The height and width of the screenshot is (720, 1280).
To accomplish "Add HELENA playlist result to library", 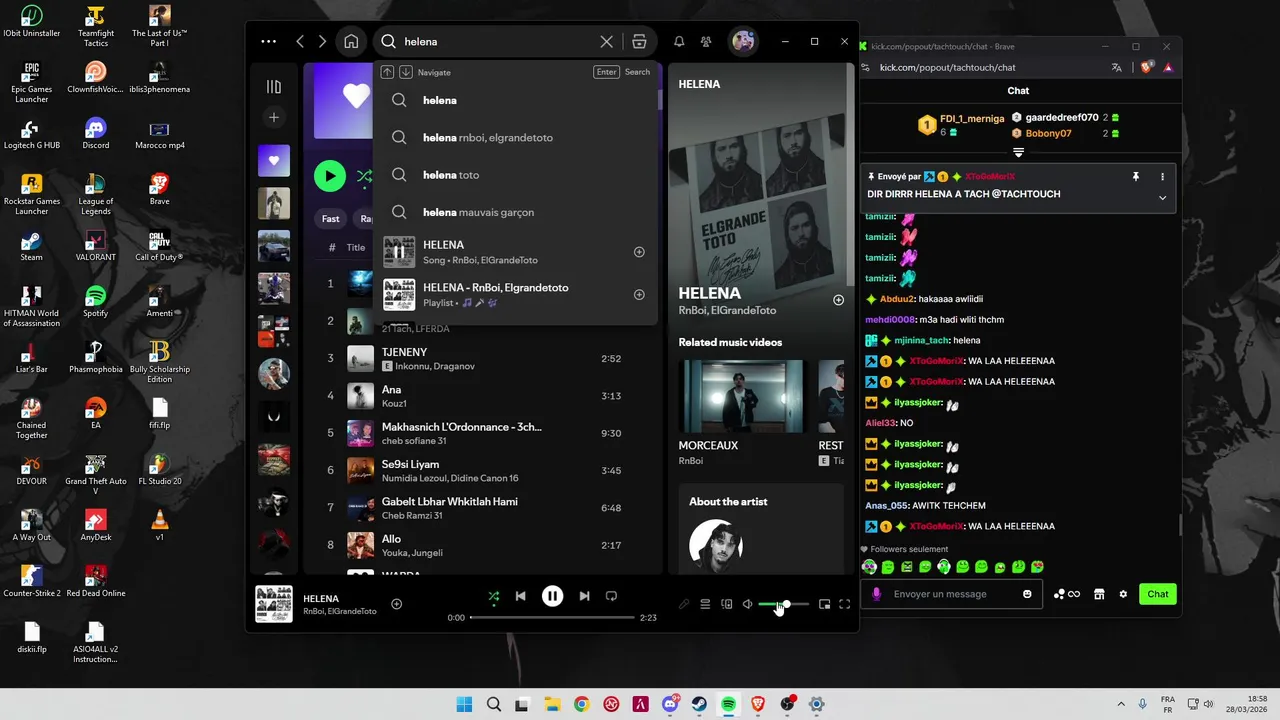I will (639, 295).
